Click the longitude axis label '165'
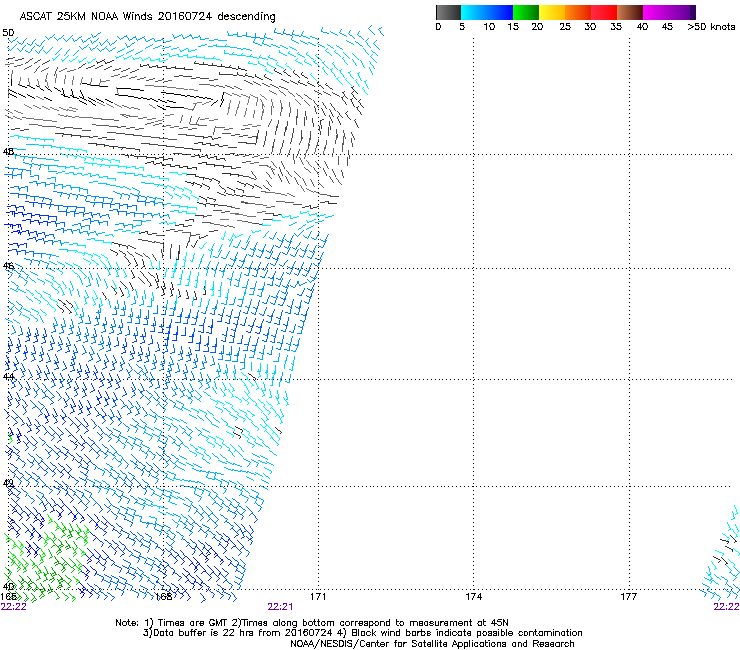This screenshot has width=740, height=650. (x=8, y=597)
